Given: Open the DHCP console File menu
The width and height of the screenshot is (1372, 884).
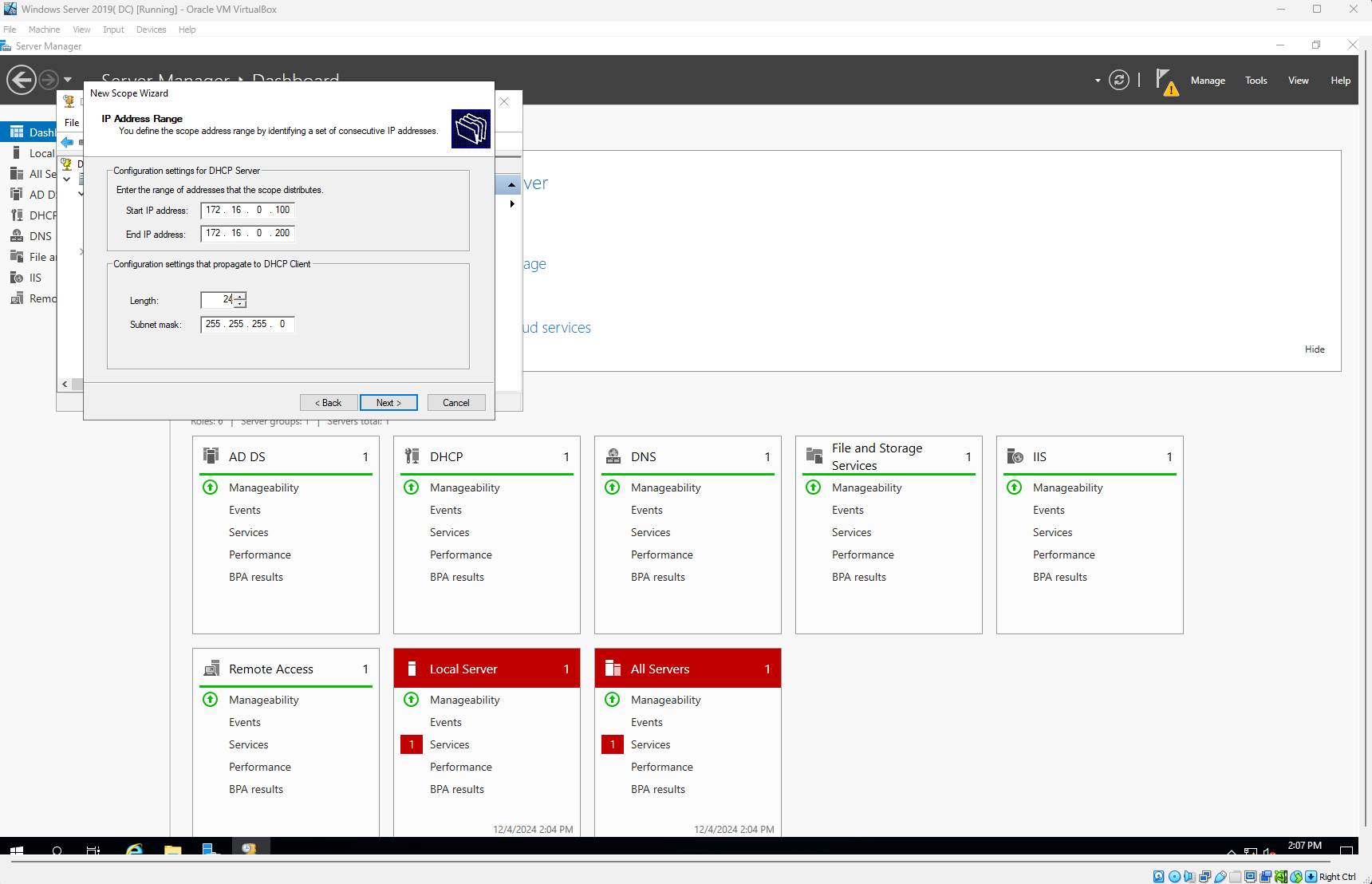Looking at the screenshot, I should tap(72, 123).
